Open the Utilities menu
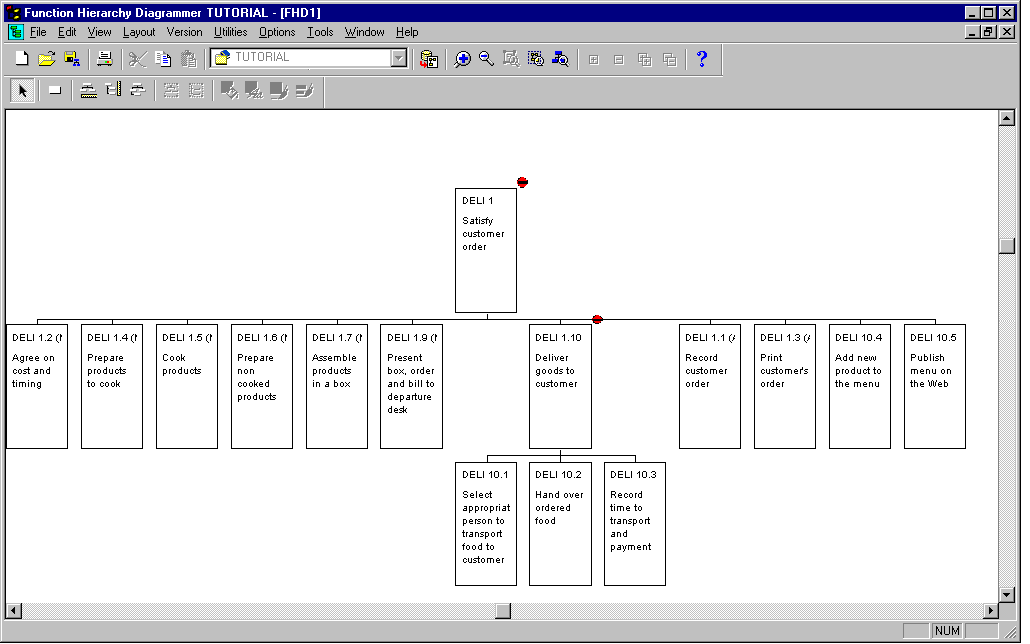1030x644 pixels. coord(230,32)
